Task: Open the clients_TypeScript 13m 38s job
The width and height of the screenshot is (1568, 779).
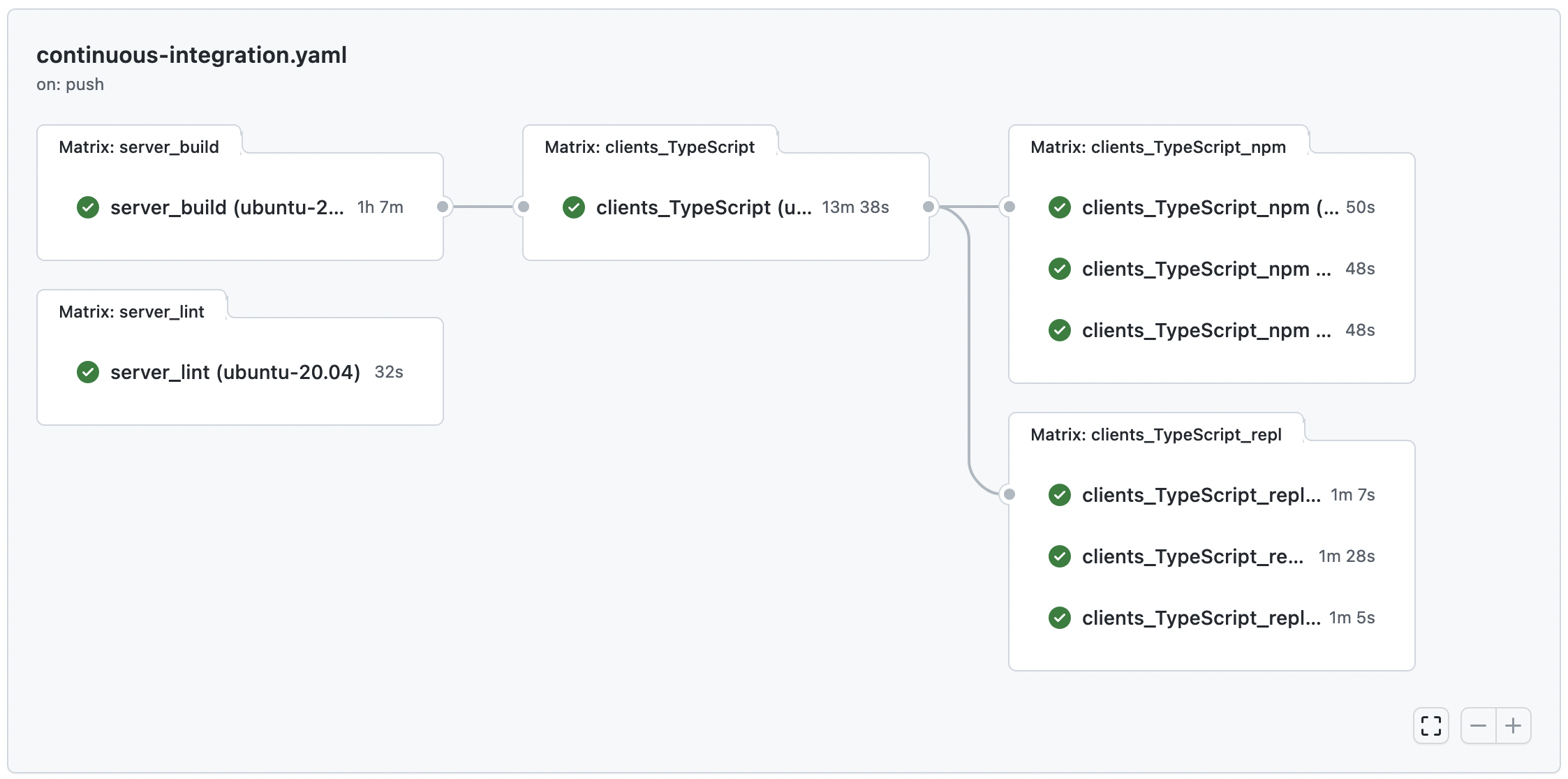Action: [703, 207]
